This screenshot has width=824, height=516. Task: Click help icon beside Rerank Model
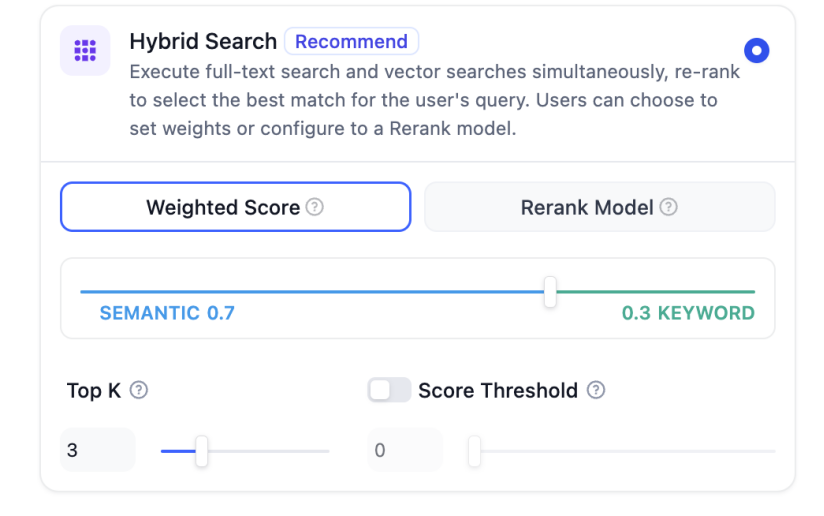[668, 207]
